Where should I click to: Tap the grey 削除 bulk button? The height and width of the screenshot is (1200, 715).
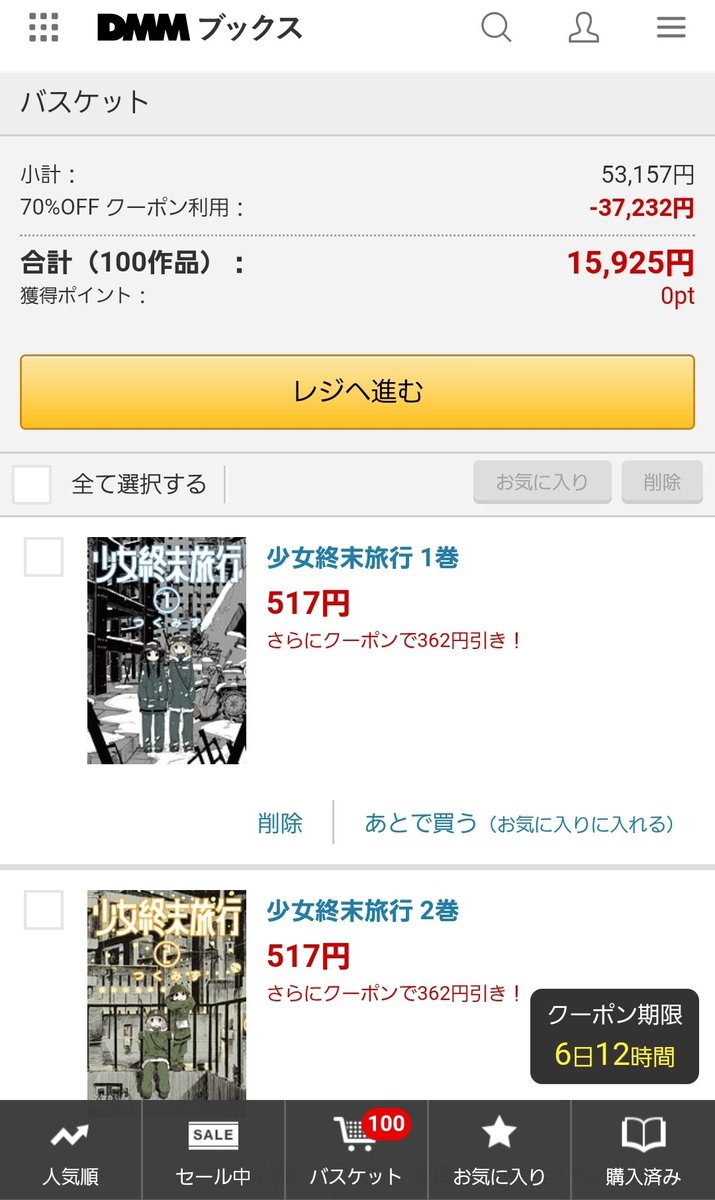point(662,482)
